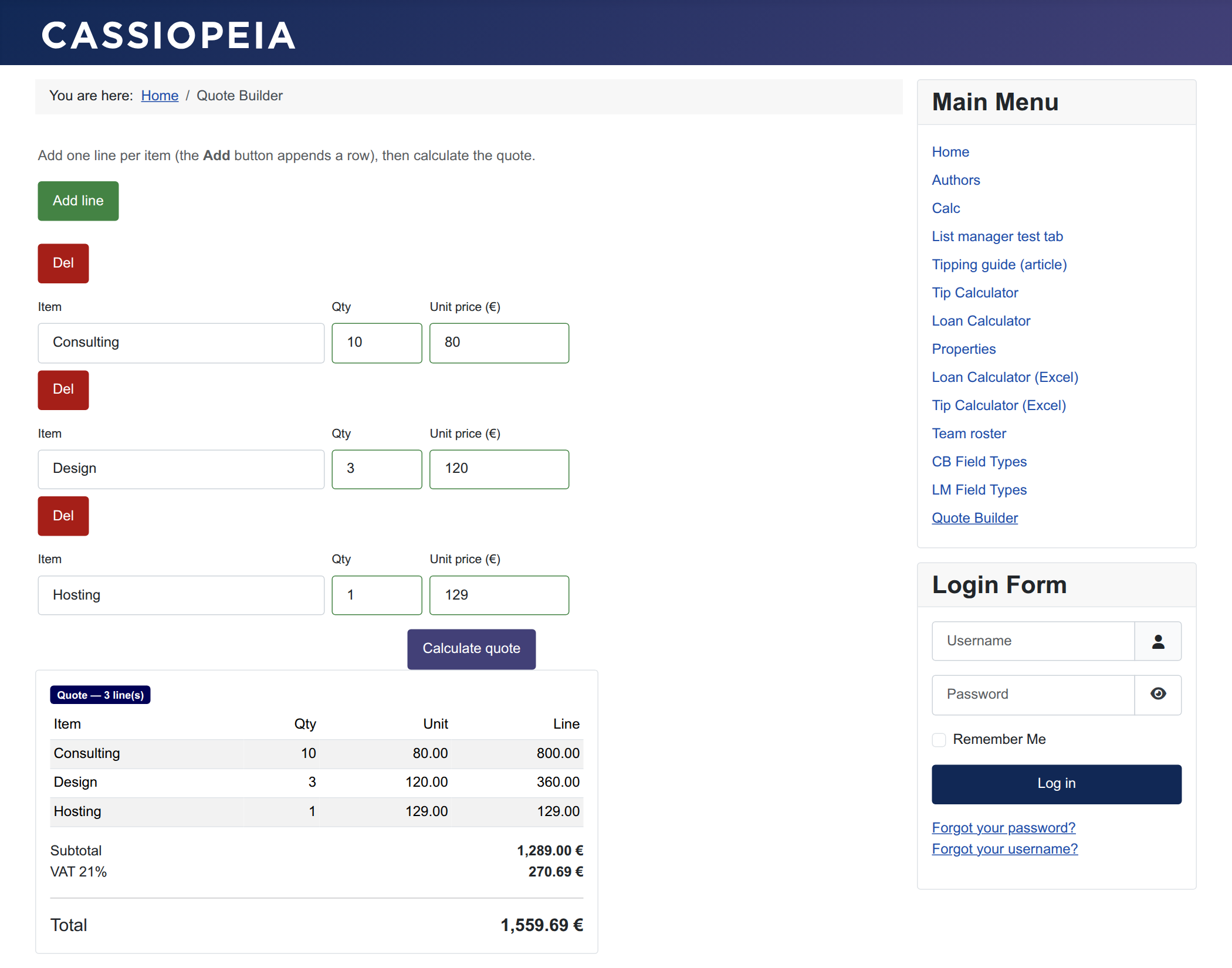
Task: Click the Forgot your username link
Action: [1004, 849]
